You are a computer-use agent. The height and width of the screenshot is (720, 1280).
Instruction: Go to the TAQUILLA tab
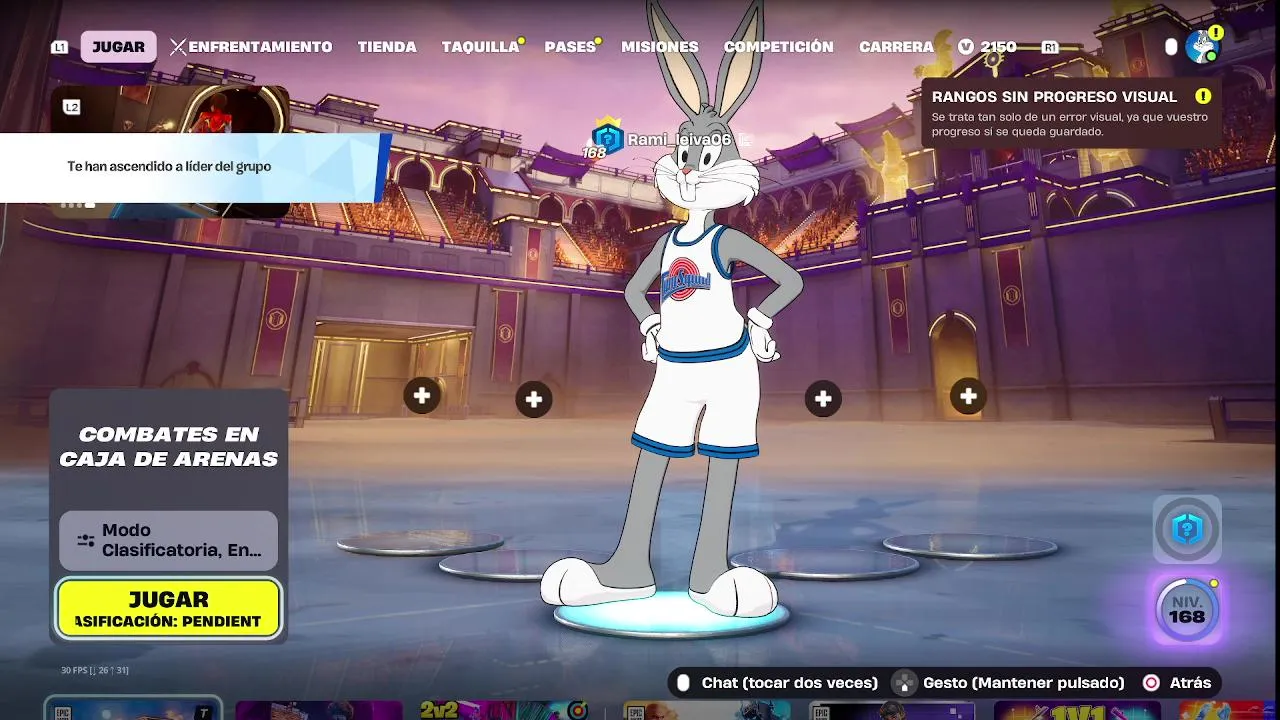[x=480, y=47]
